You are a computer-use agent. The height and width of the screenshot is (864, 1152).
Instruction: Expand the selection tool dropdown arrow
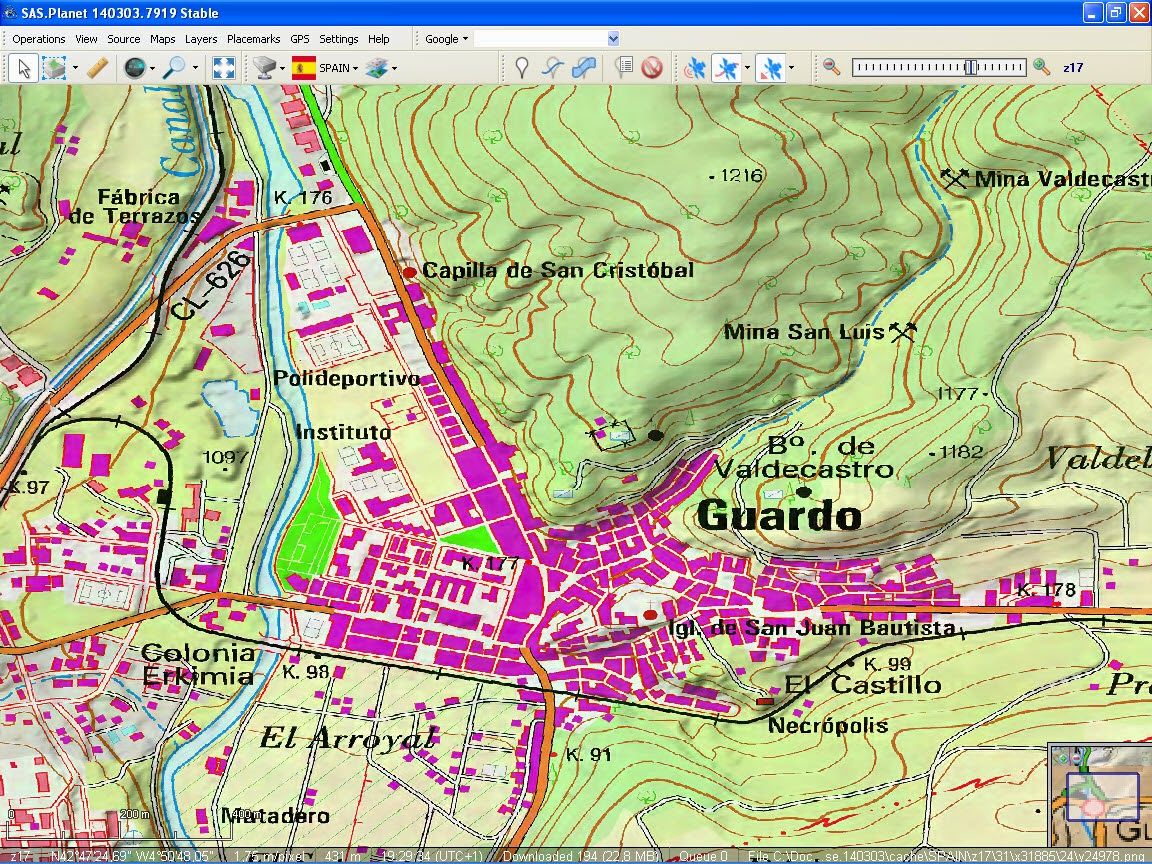click(x=75, y=68)
